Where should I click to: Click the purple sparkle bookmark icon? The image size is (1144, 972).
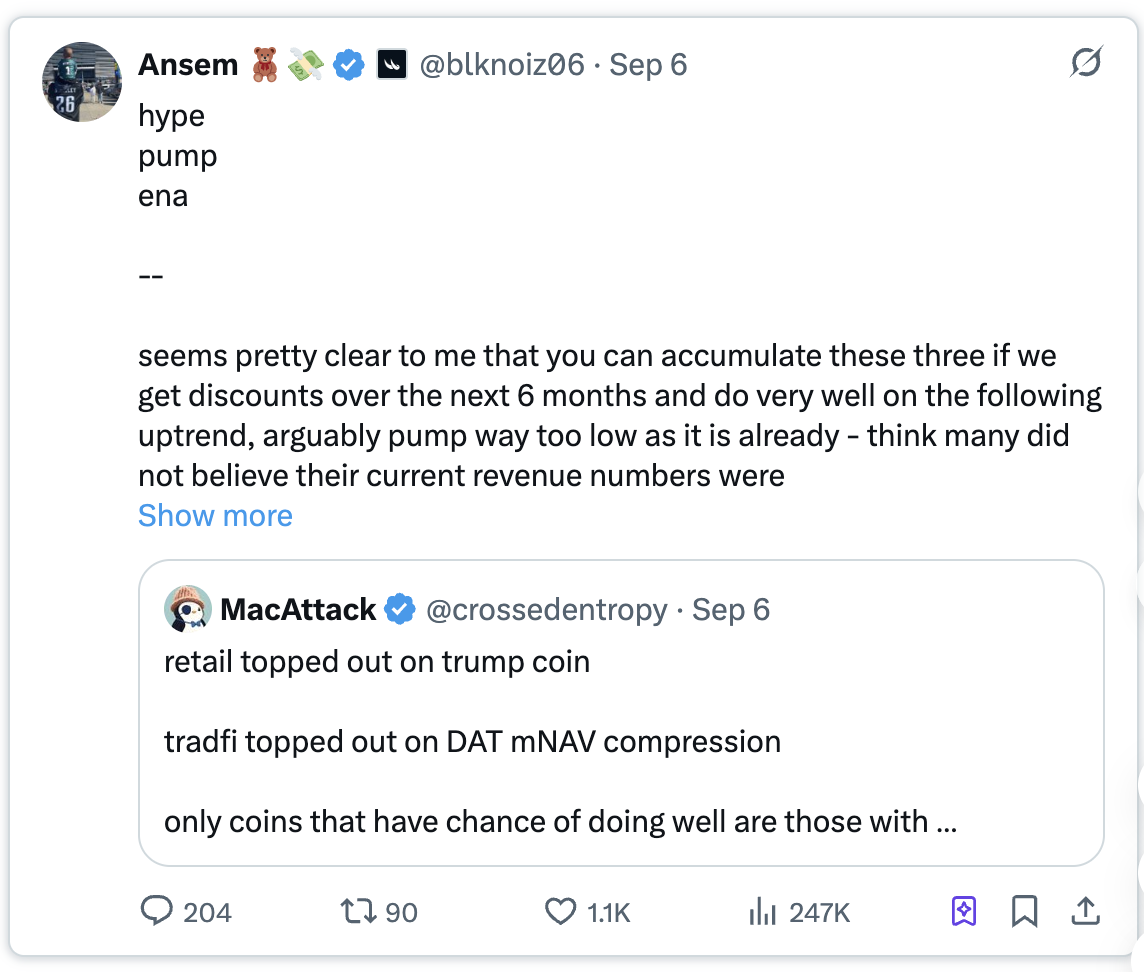coord(964,911)
